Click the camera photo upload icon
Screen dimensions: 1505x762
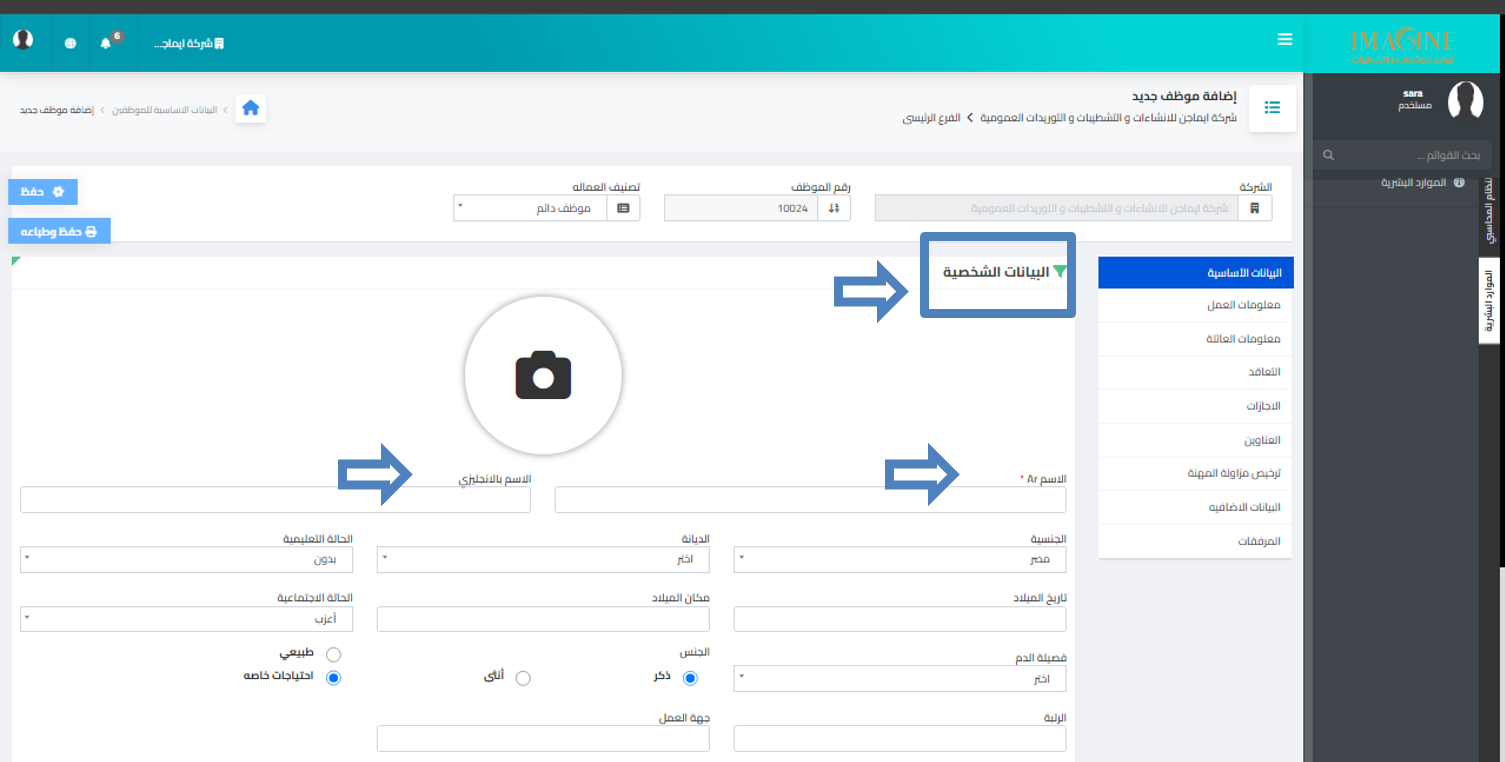(543, 375)
